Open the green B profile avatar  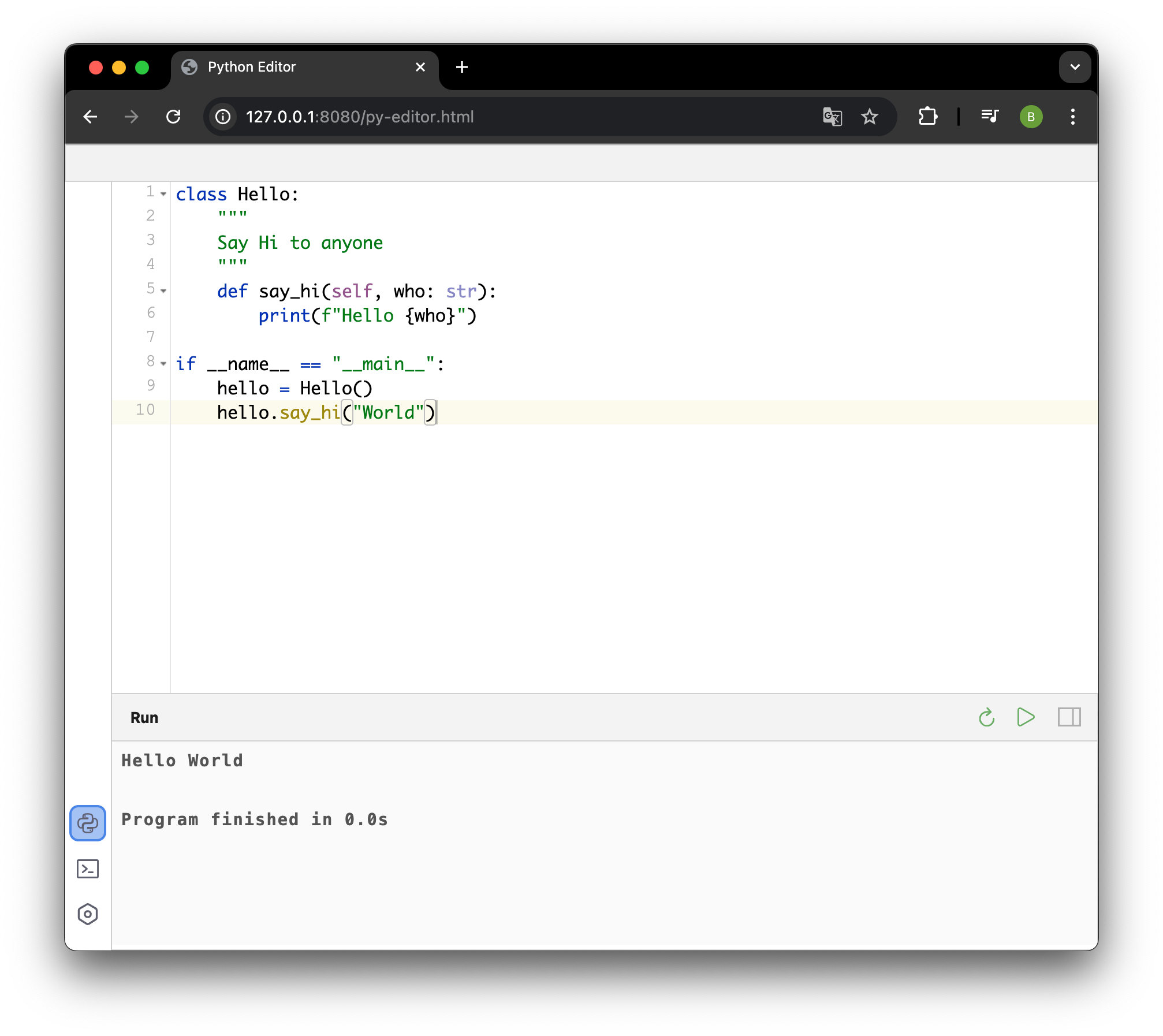[x=1031, y=117]
